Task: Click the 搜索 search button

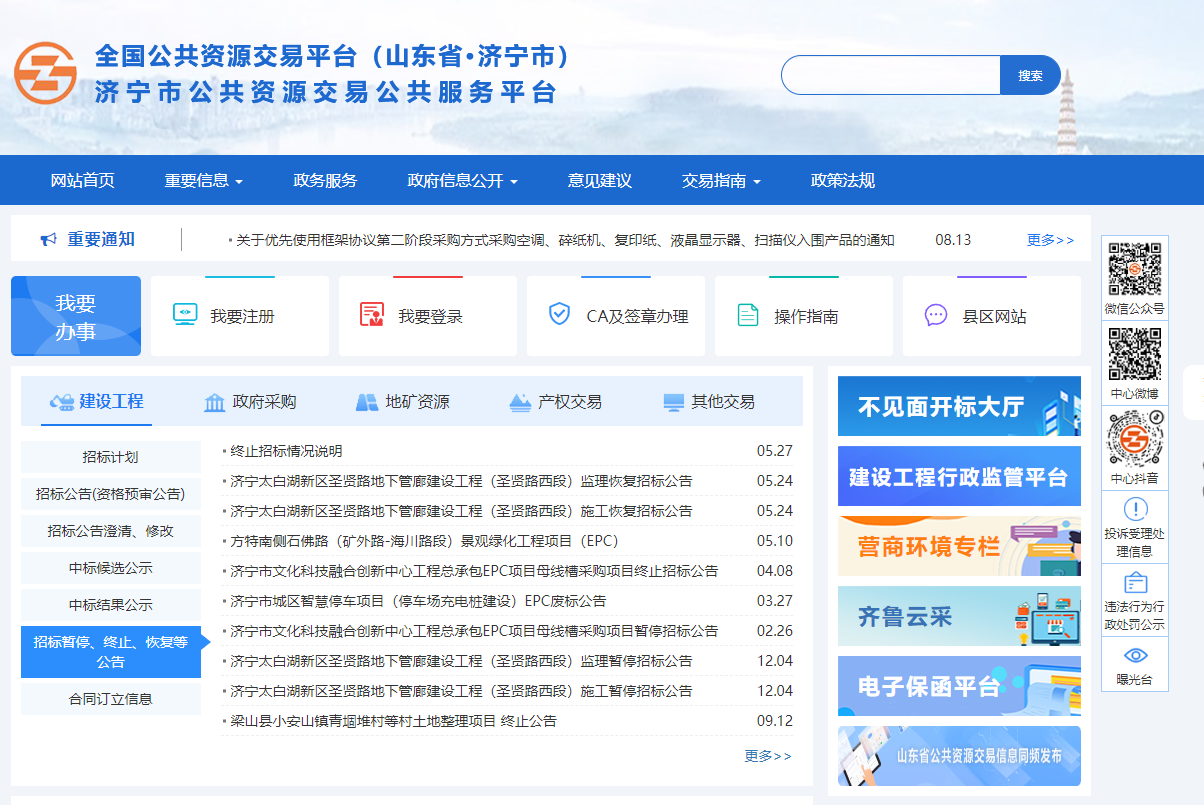Action: click(1030, 74)
